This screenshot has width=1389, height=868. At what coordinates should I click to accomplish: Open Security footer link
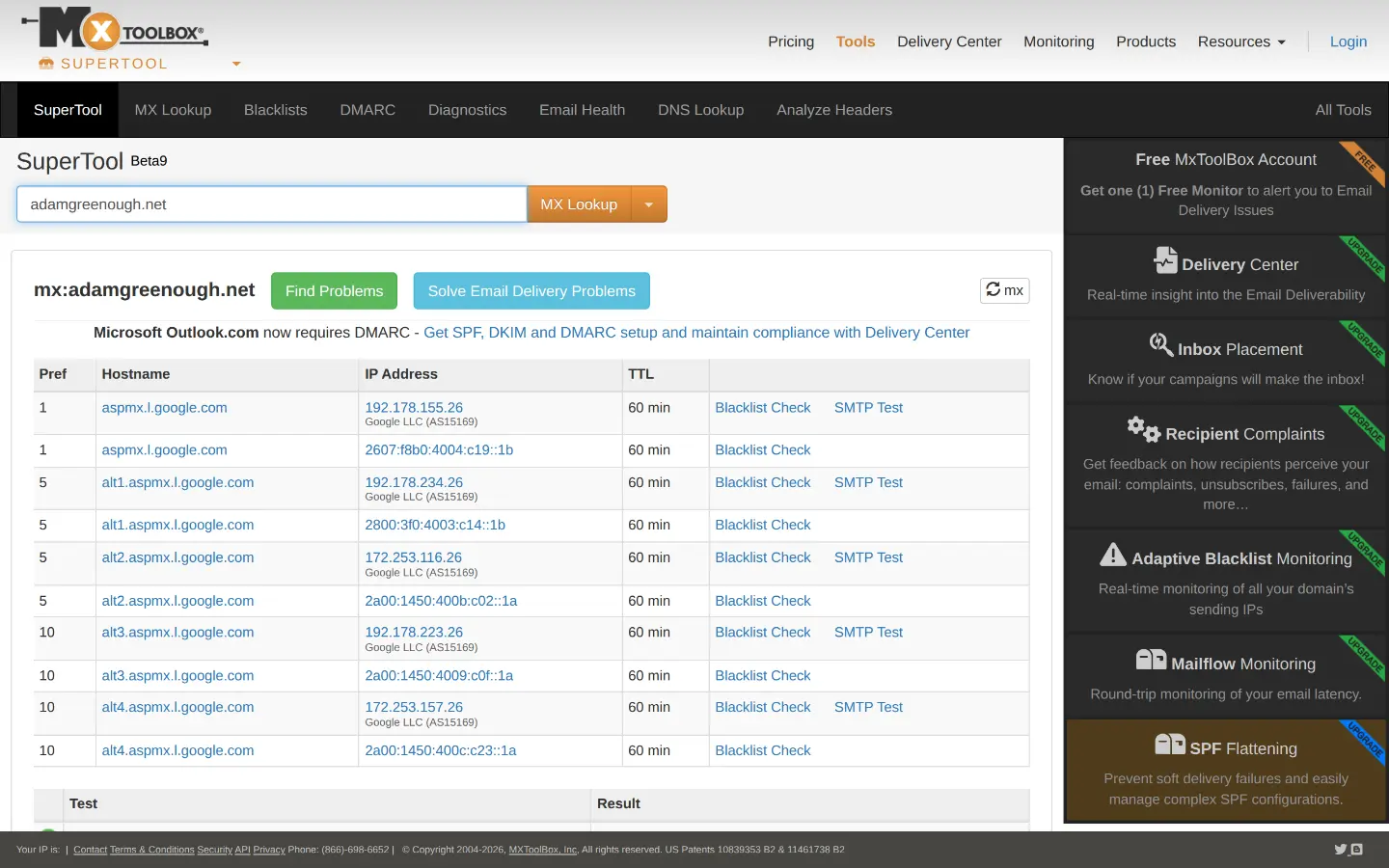click(215, 850)
